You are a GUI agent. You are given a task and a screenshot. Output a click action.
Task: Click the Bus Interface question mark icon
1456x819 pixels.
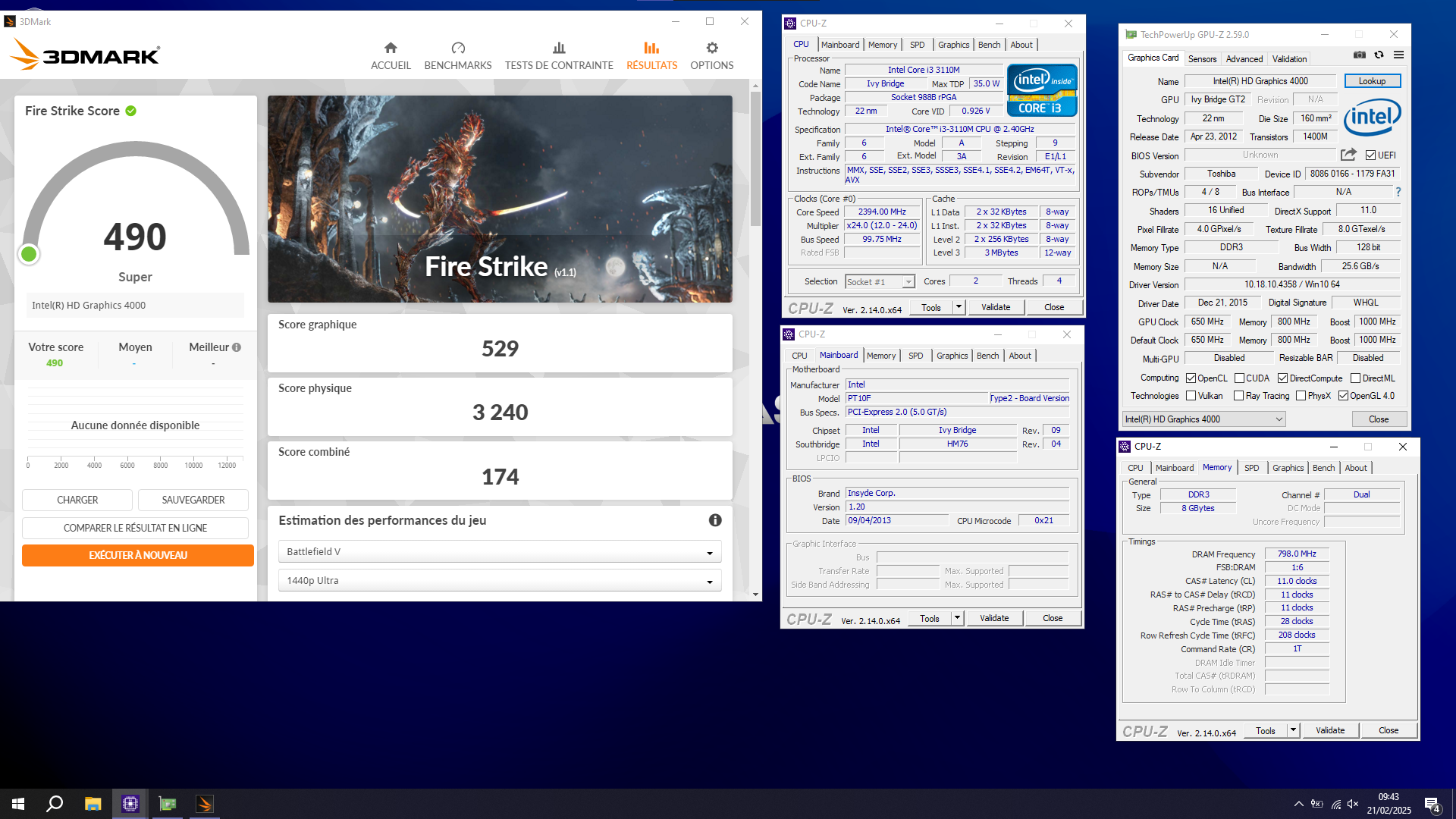tap(1398, 192)
